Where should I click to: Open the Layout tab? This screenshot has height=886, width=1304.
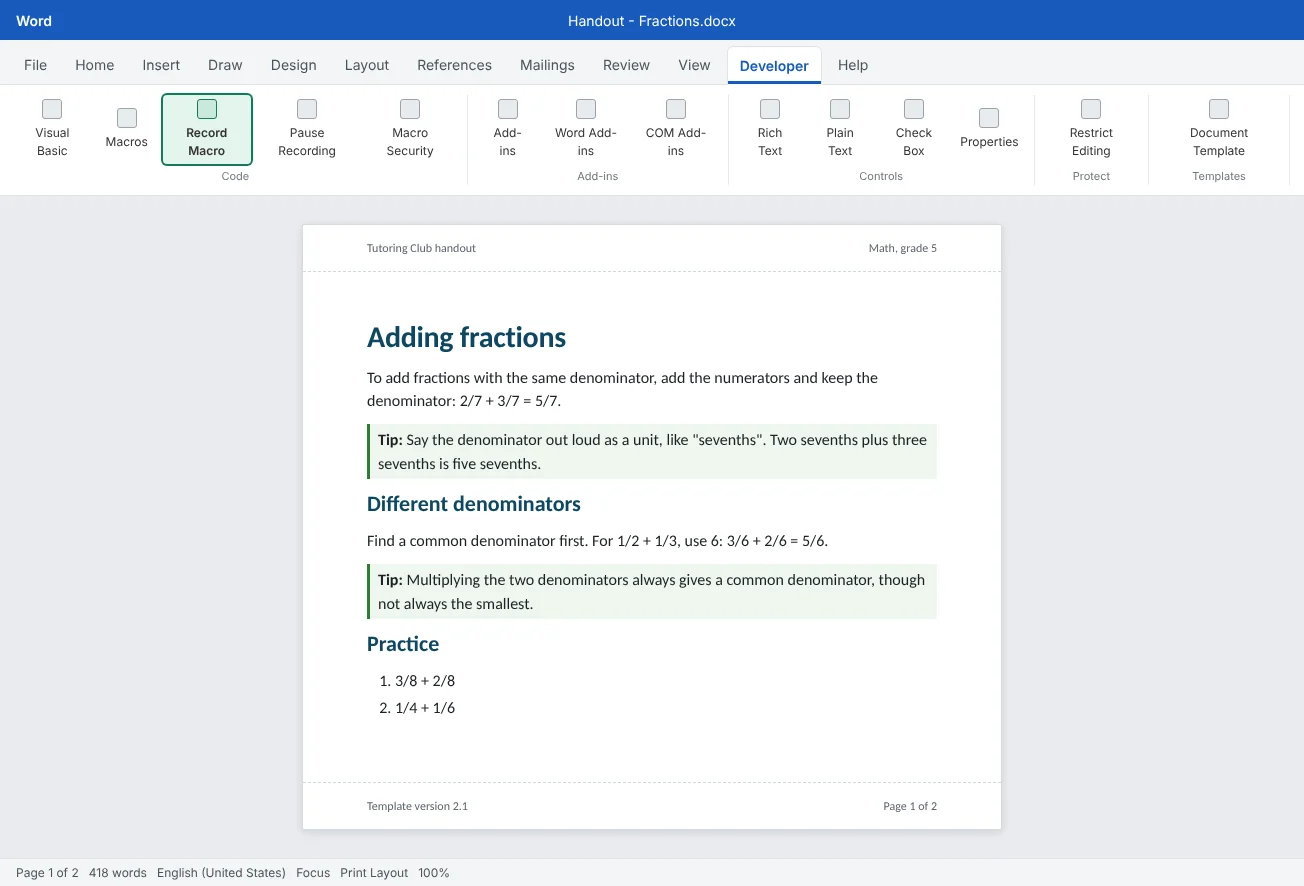pyautogui.click(x=367, y=65)
